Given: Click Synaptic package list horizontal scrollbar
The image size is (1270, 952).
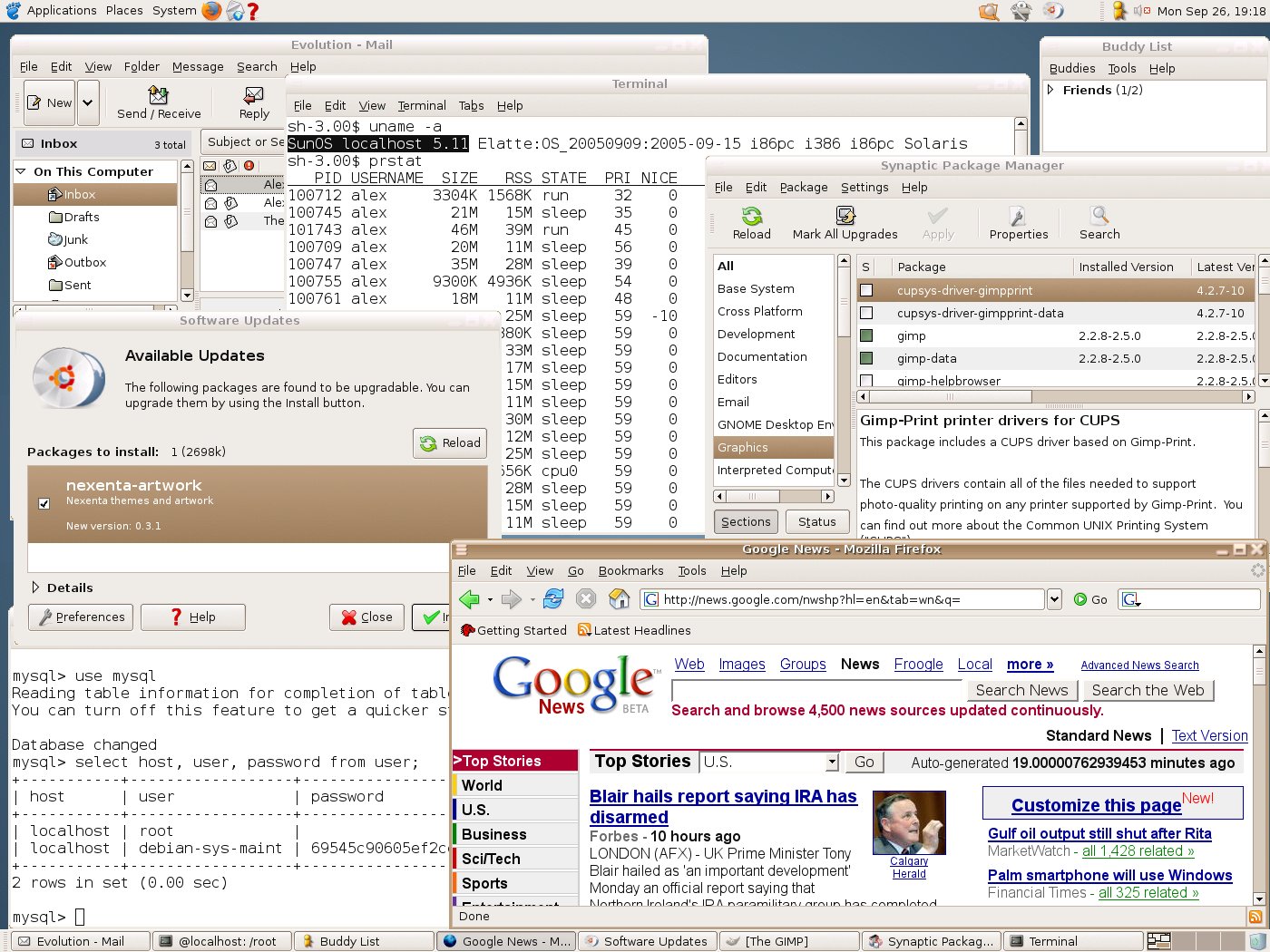Looking at the screenshot, I should point(1056,396).
